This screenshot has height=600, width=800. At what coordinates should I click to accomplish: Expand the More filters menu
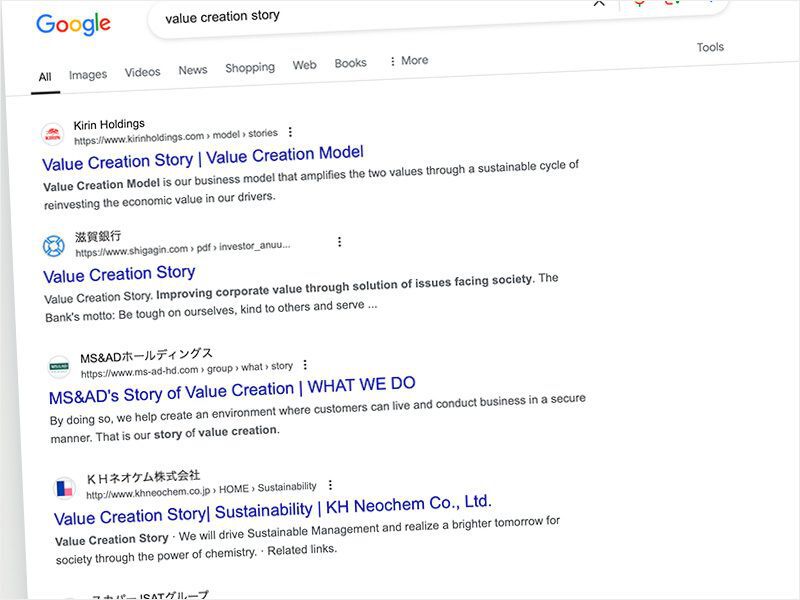coord(409,60)
